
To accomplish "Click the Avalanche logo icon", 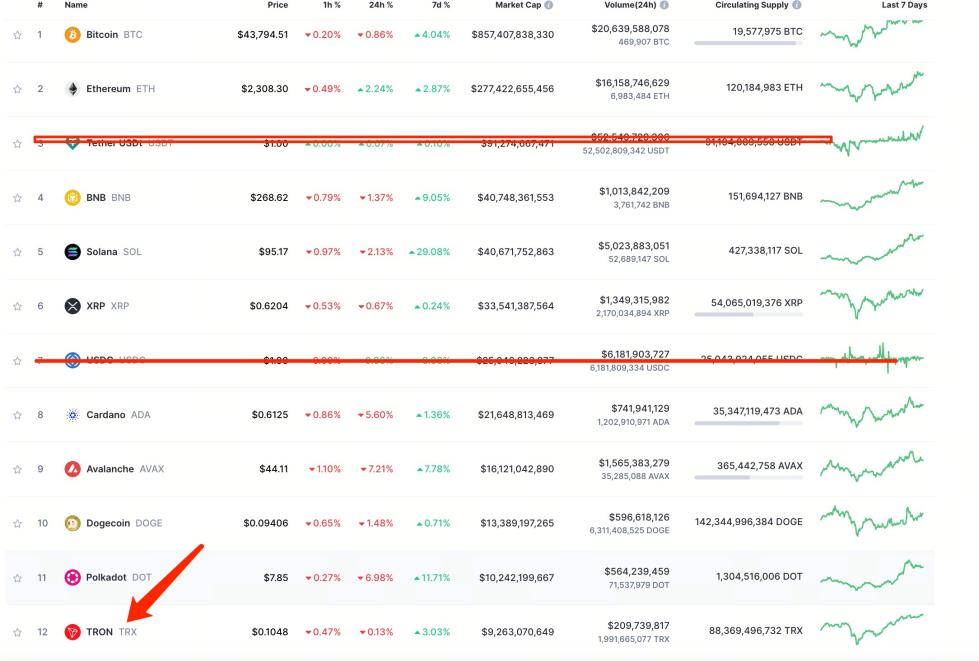I will pos(72,469).
